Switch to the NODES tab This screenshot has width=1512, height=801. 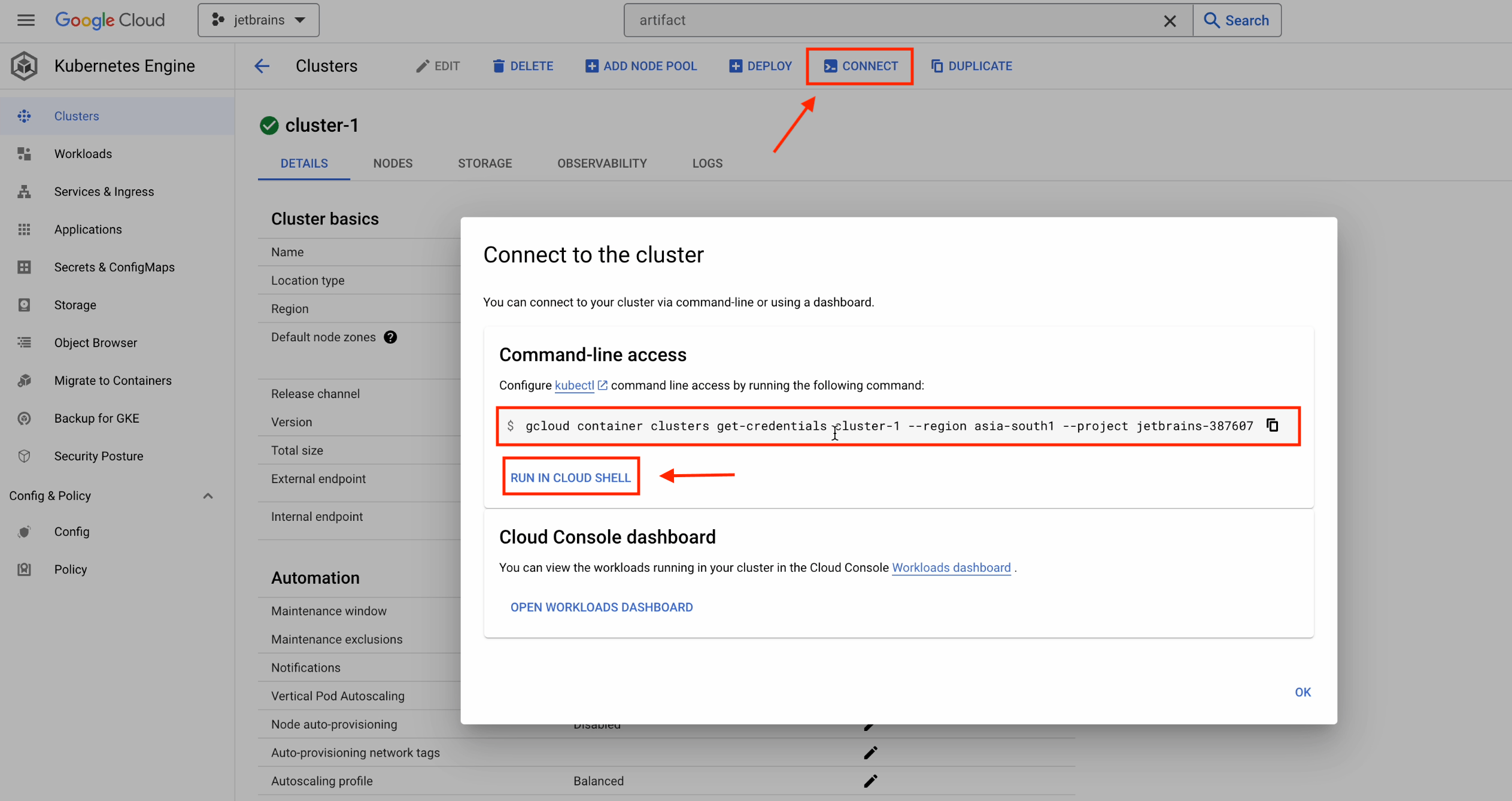tap(393, 163)
